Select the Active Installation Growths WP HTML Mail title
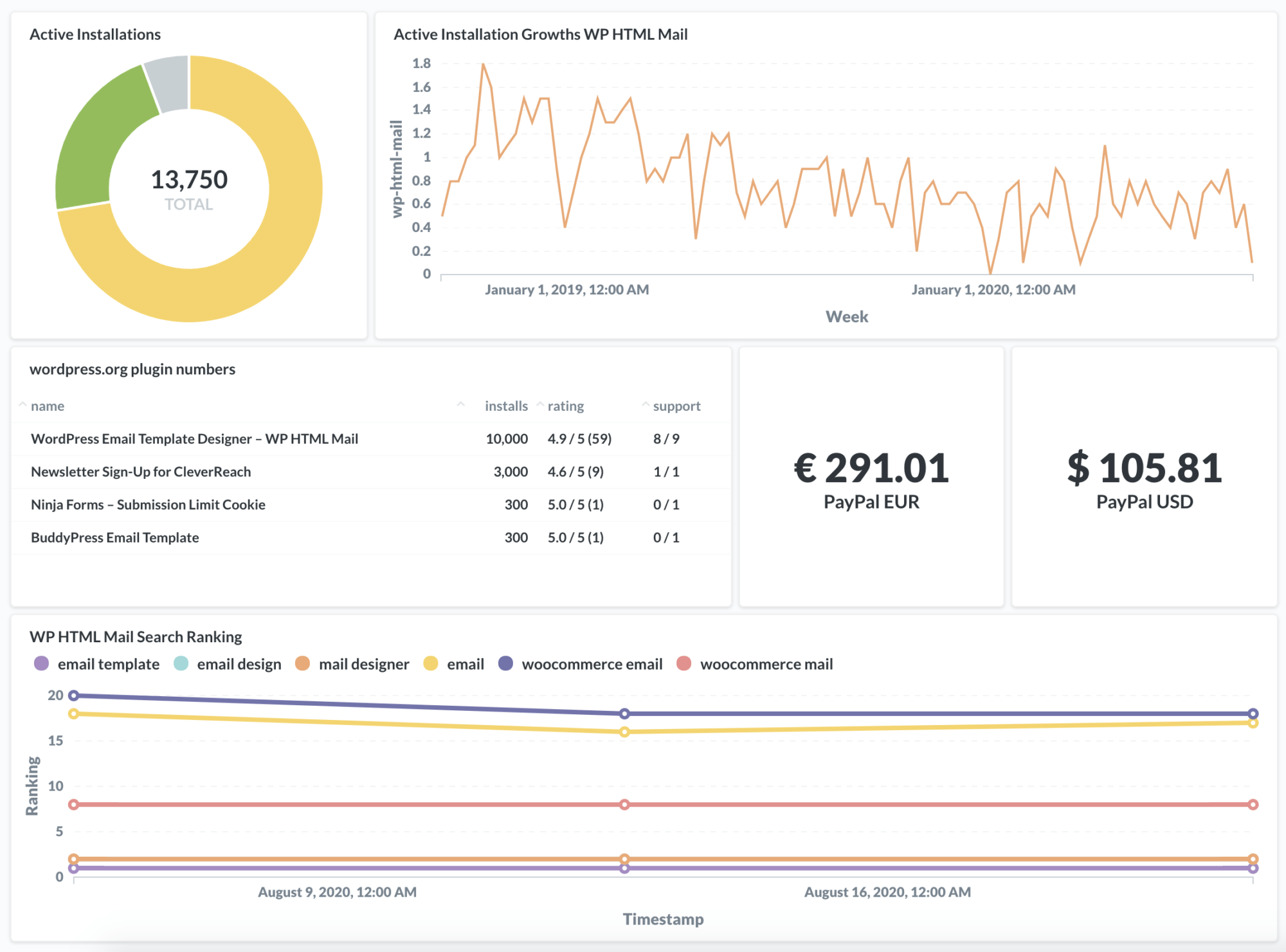The image size is (1286, 952). tap(540, 35)
